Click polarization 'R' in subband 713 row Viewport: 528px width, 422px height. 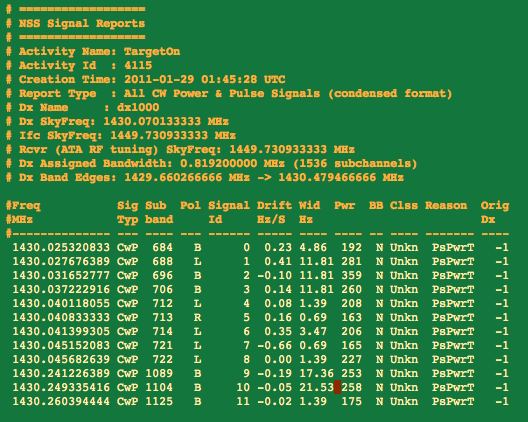(198, 318)
